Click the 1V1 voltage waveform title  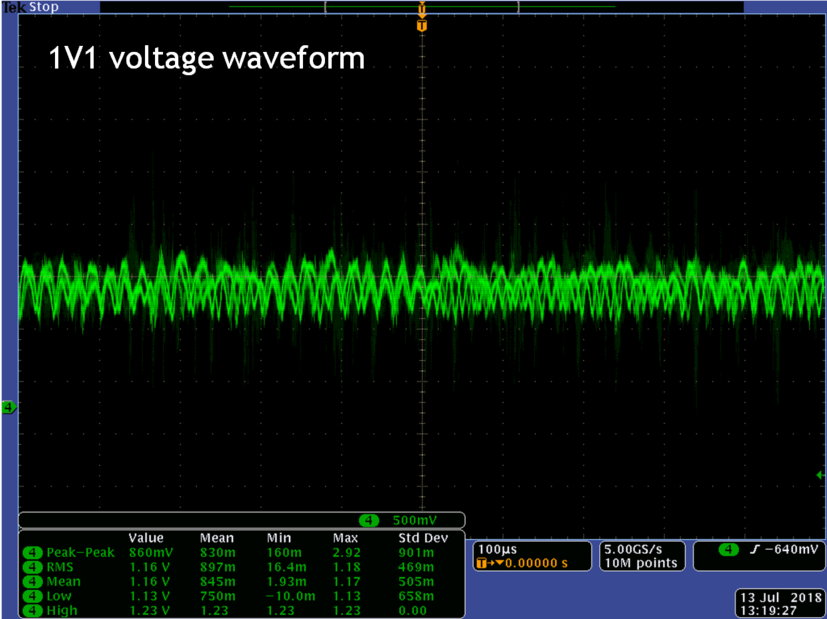[206, 59]
